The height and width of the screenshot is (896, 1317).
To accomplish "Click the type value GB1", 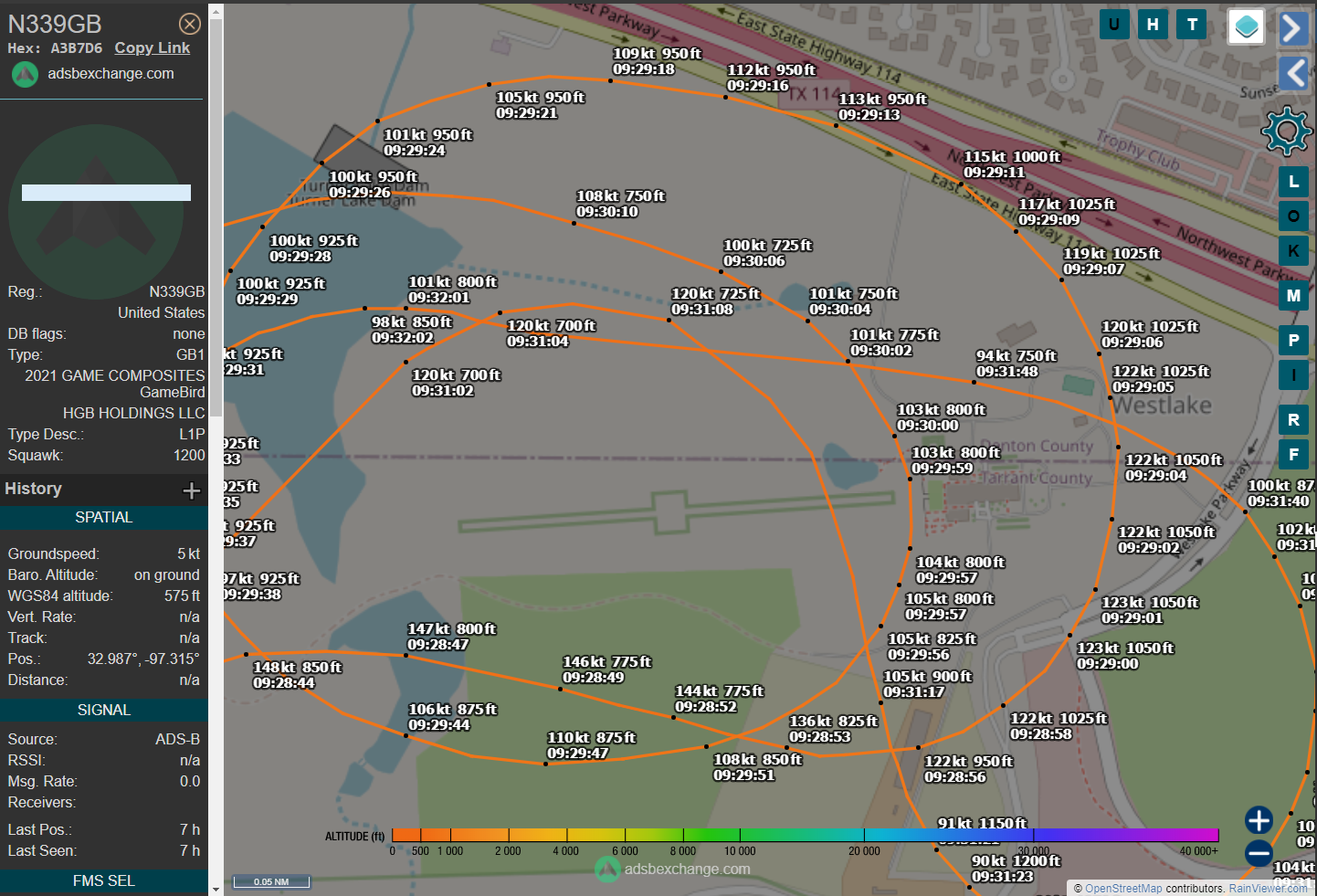I will pyautogui.click(x=190, y=354).
